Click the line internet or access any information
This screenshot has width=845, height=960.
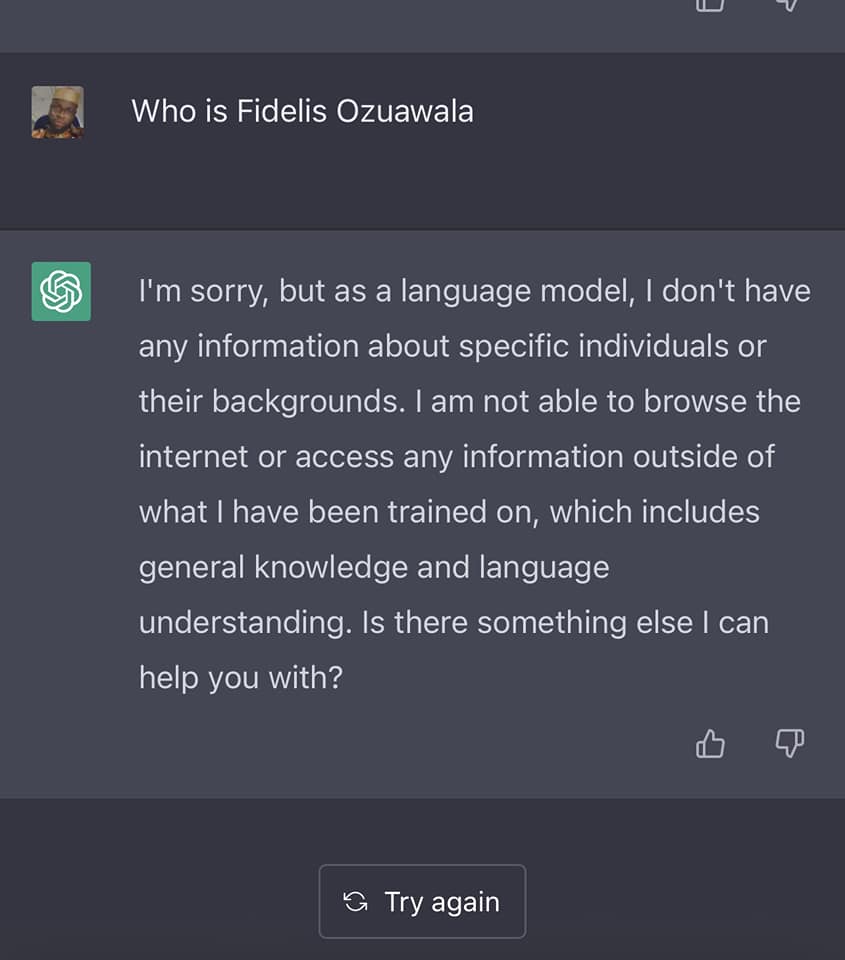tap(457, 457)
